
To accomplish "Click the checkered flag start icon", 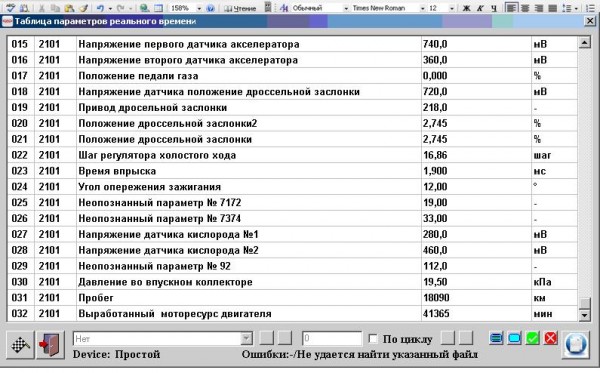I will click(x=20, y=345).
